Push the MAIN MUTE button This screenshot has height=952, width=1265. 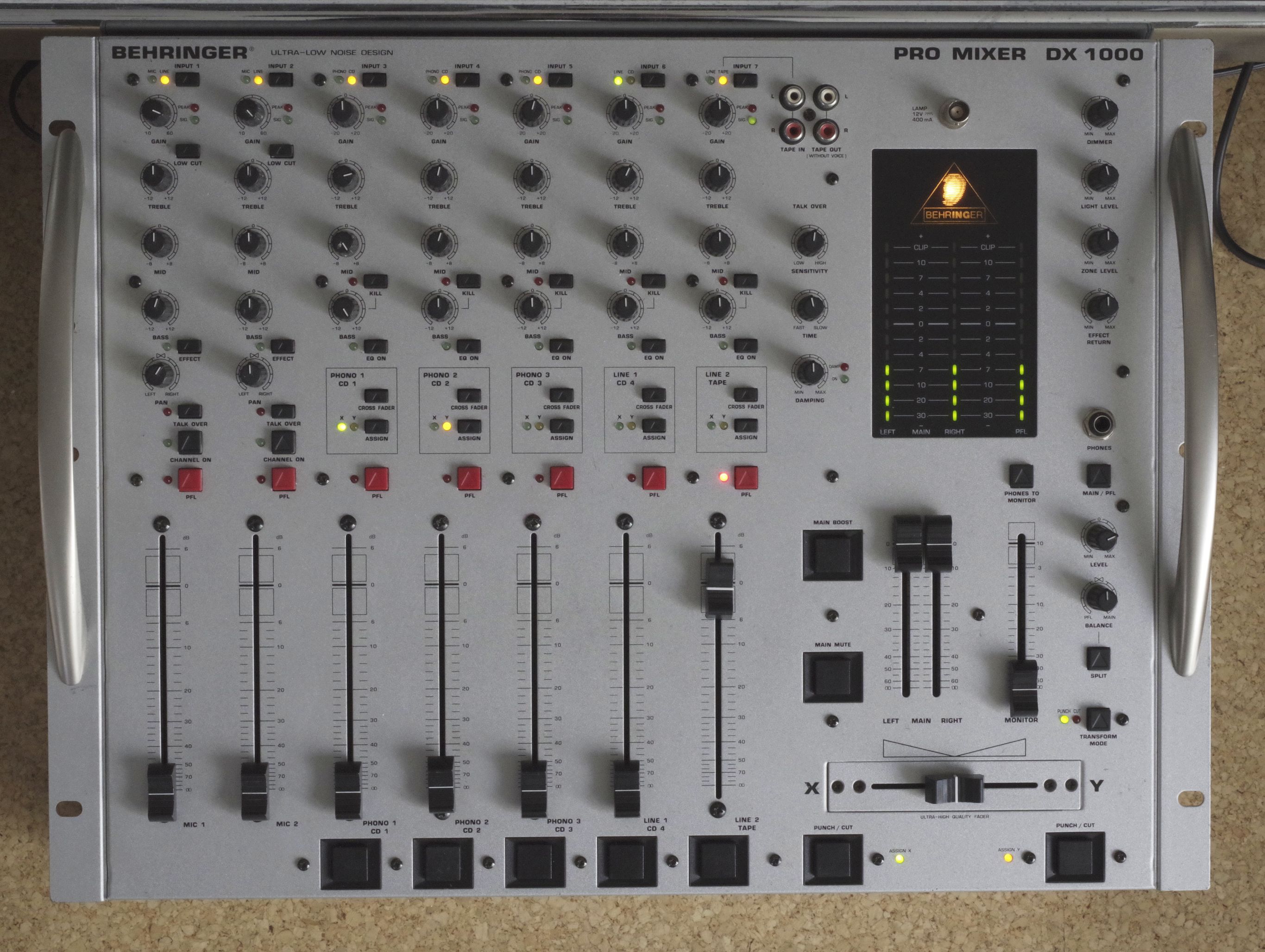[833, 677]
